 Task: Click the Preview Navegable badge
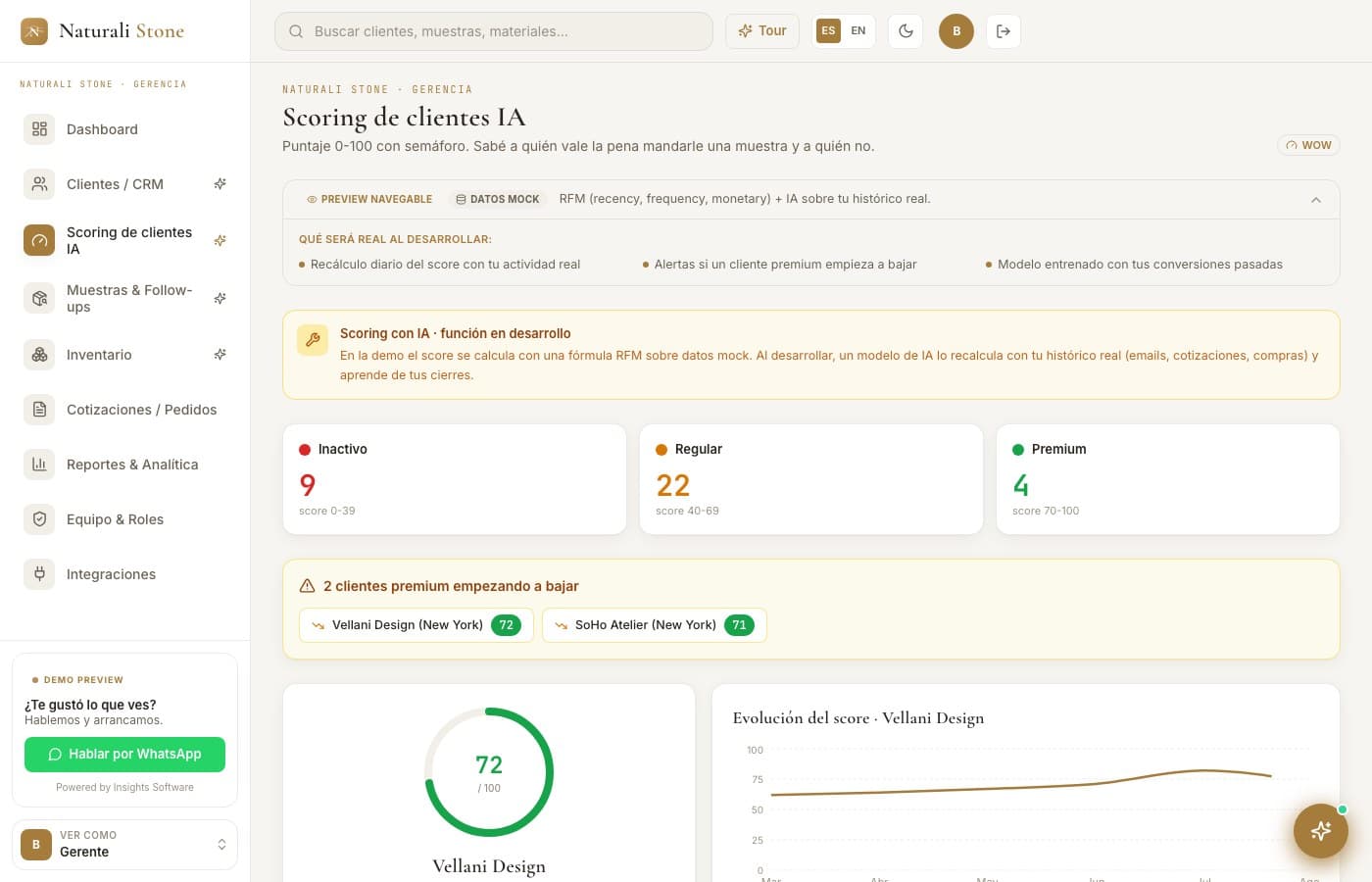coord(369,199)
